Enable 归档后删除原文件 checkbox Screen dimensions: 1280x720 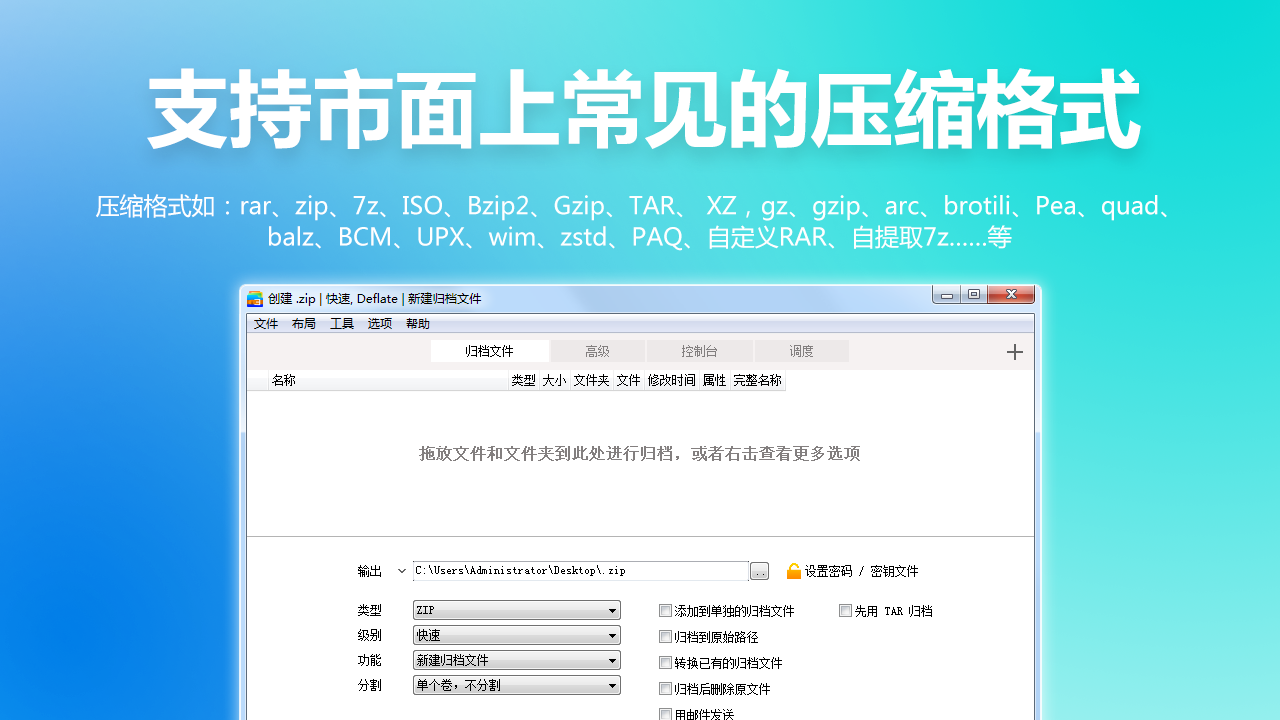click(665, 688)
